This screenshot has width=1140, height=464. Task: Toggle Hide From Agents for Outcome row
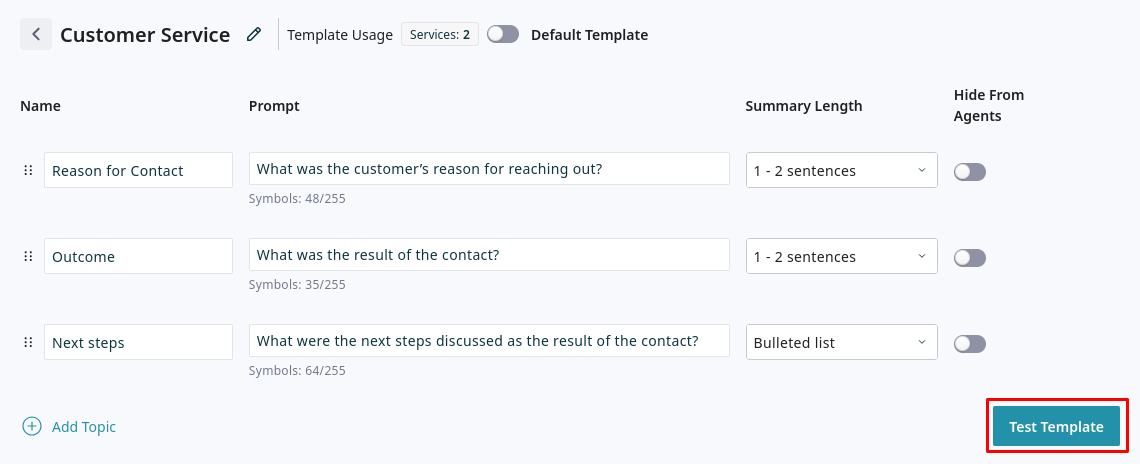[x=969, y=258]
